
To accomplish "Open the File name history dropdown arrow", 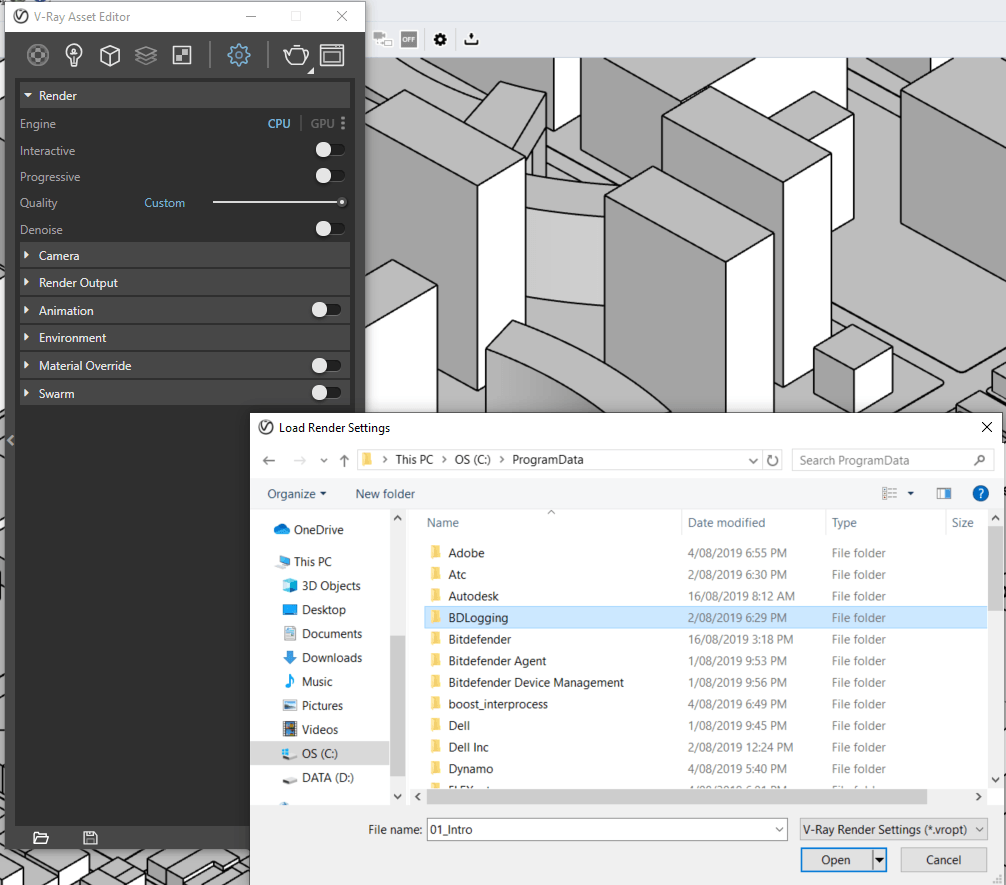I will pos(779,829).
